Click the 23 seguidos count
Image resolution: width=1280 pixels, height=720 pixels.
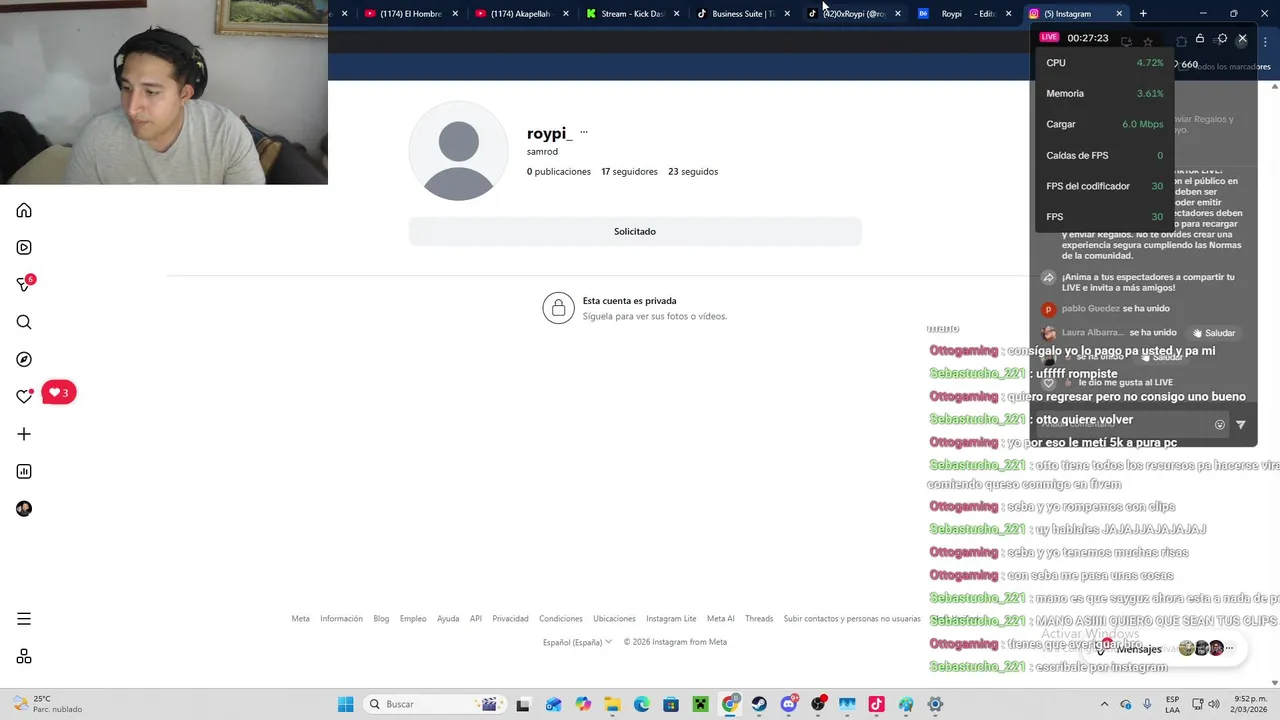point(693,171)
